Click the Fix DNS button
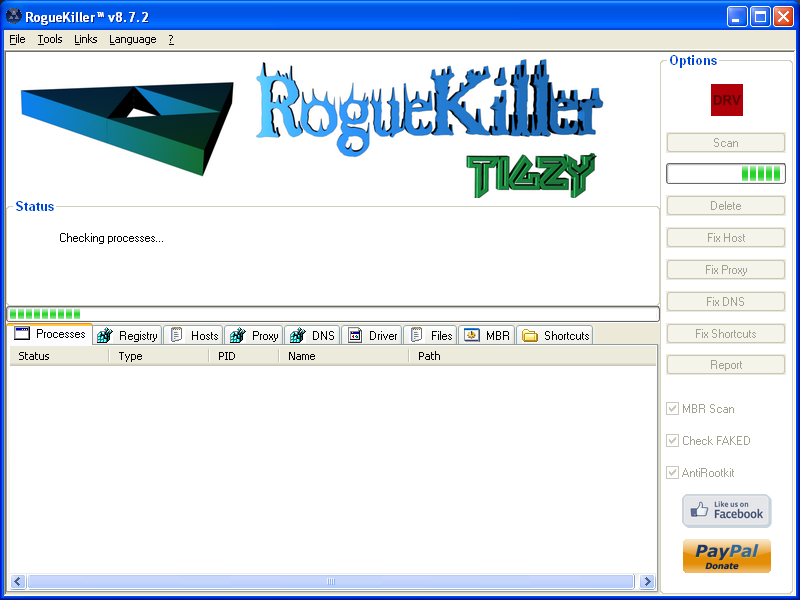 coord(726,302)
